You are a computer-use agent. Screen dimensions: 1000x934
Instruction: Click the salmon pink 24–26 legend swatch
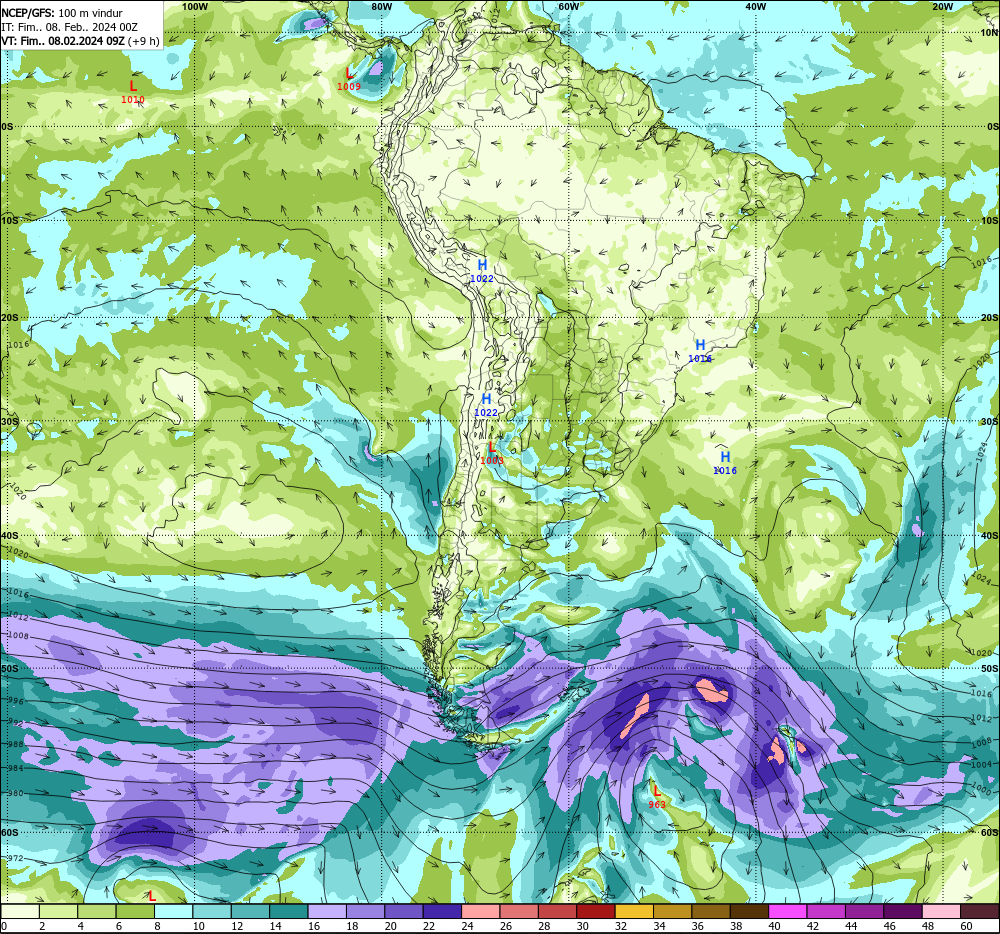481,911
